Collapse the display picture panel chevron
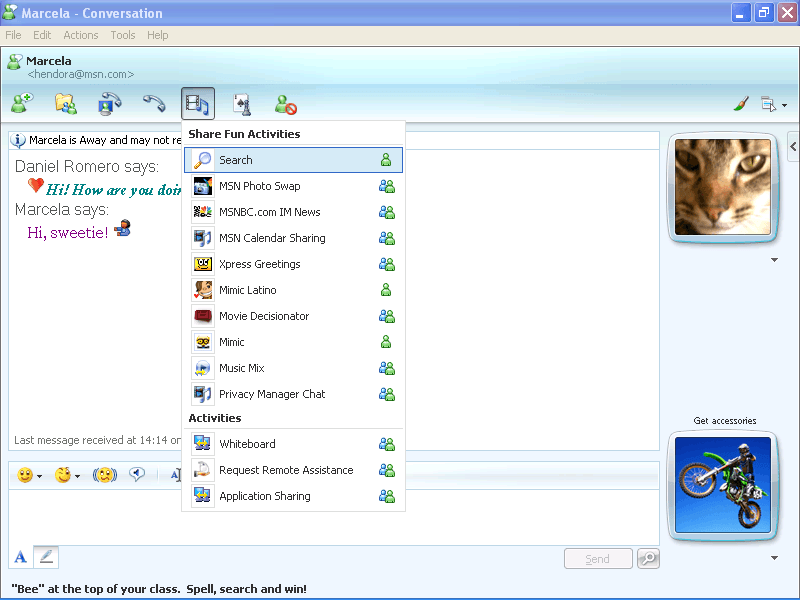The width and height of the screenshot is (800, 600). (x=774, y=258)
